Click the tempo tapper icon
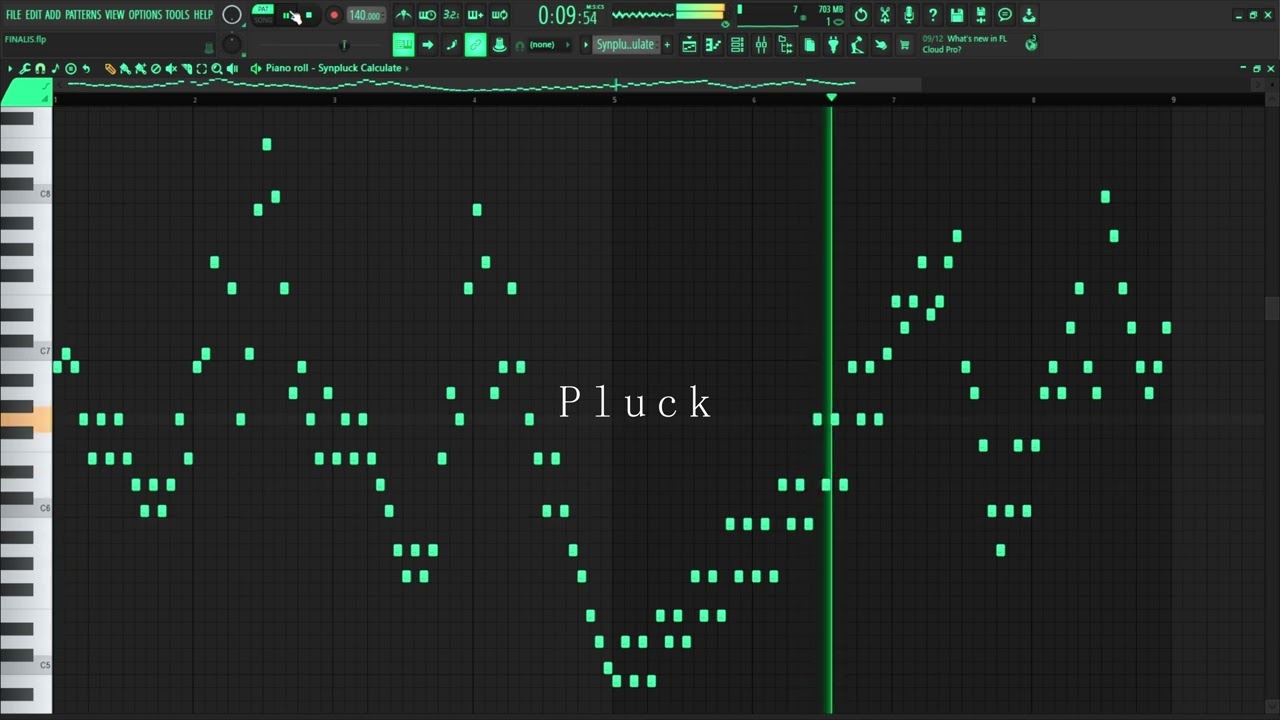Viewport: 1280px width, 720px height. tap(857, 45)
